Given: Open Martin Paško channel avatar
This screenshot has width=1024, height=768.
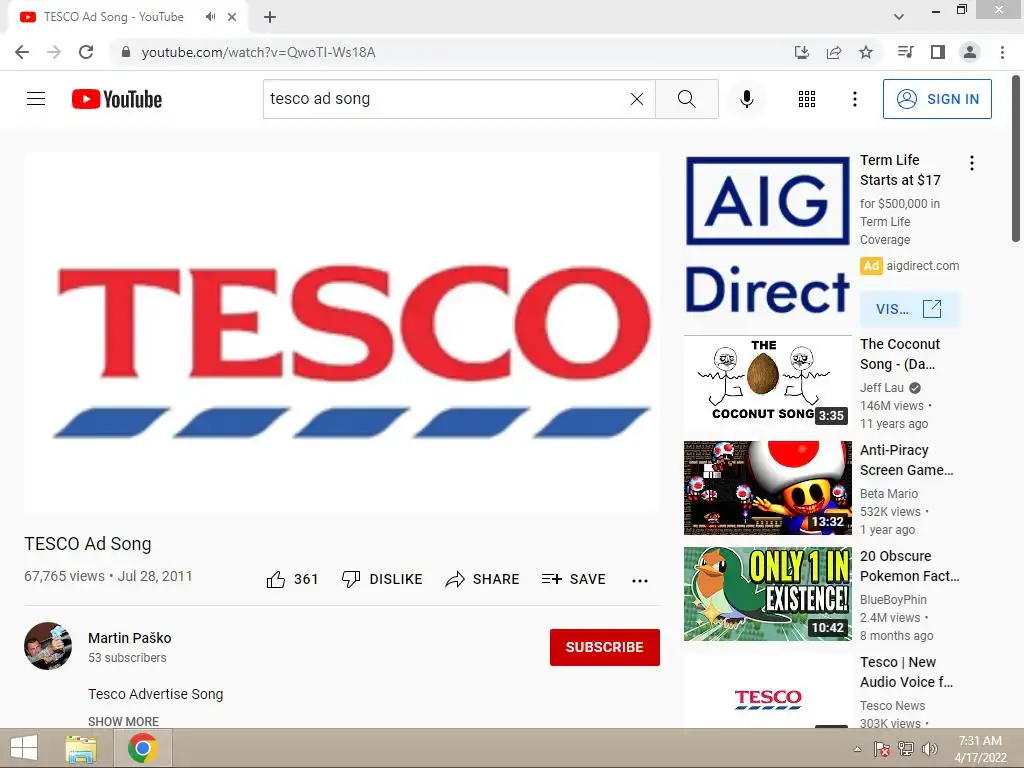Looking at the screenshot, I should point(48,646).
